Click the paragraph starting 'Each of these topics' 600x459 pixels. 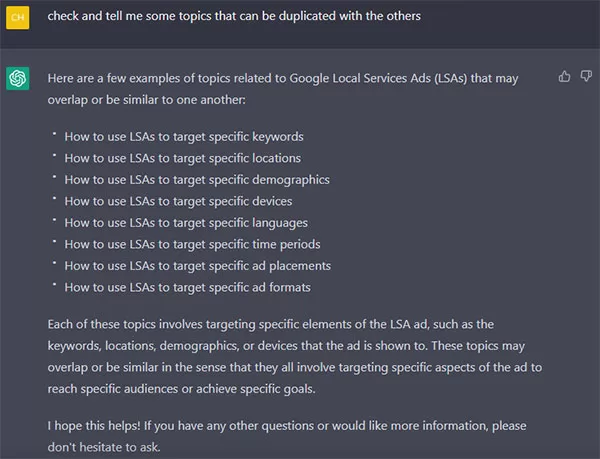click(x=295, y=356)
